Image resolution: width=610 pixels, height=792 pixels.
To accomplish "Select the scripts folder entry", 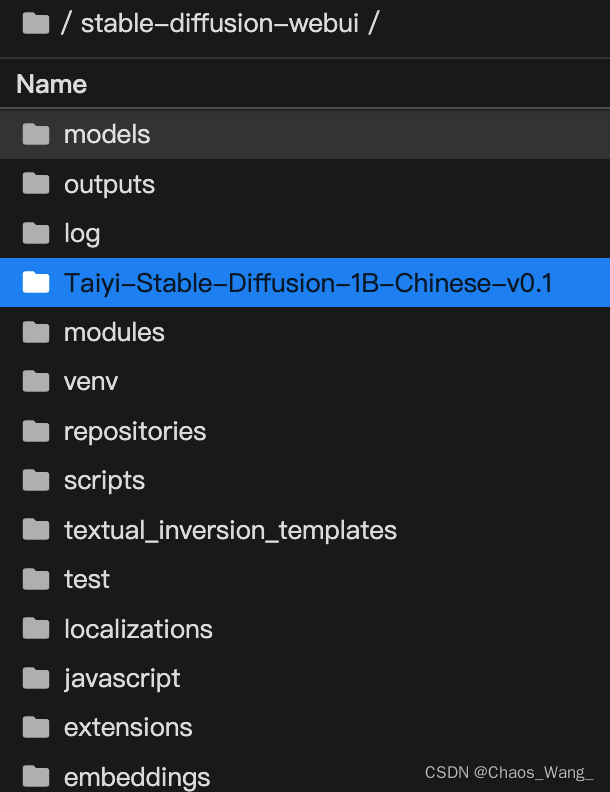I will pyautogui.click(x=305, y=481).
